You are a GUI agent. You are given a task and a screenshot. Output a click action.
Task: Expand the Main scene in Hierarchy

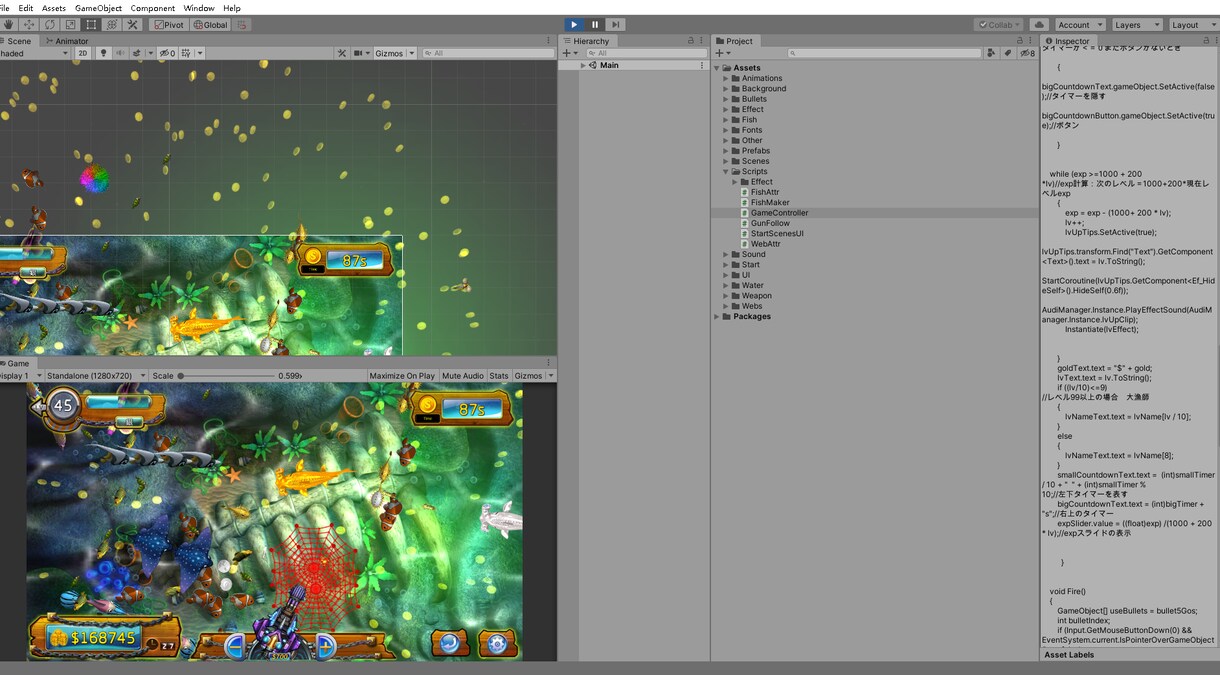tap(583, 65)
